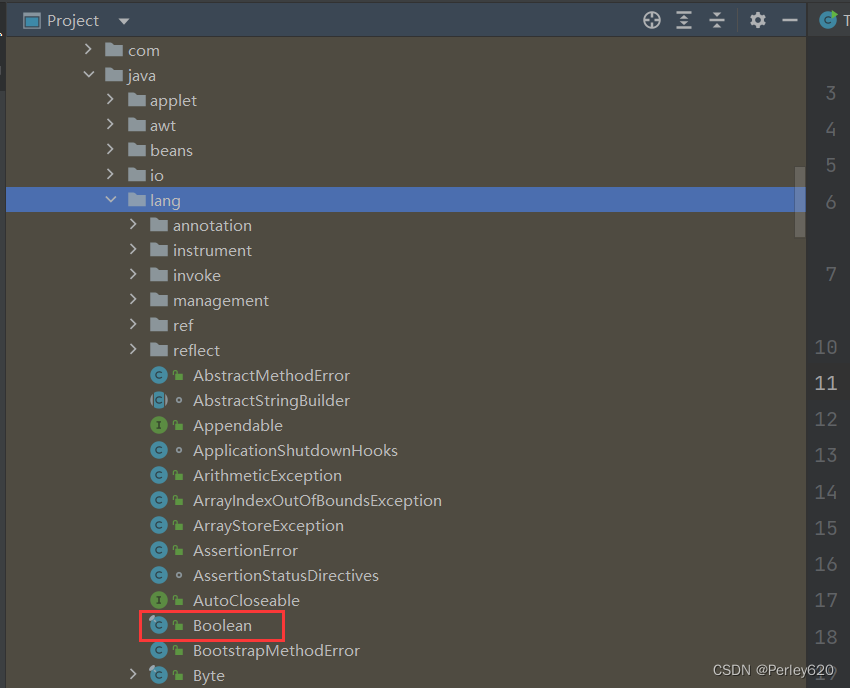Screen dimensions: 850x688
Task: Select the Boolean class entry
Action: [x=222, y=625]
